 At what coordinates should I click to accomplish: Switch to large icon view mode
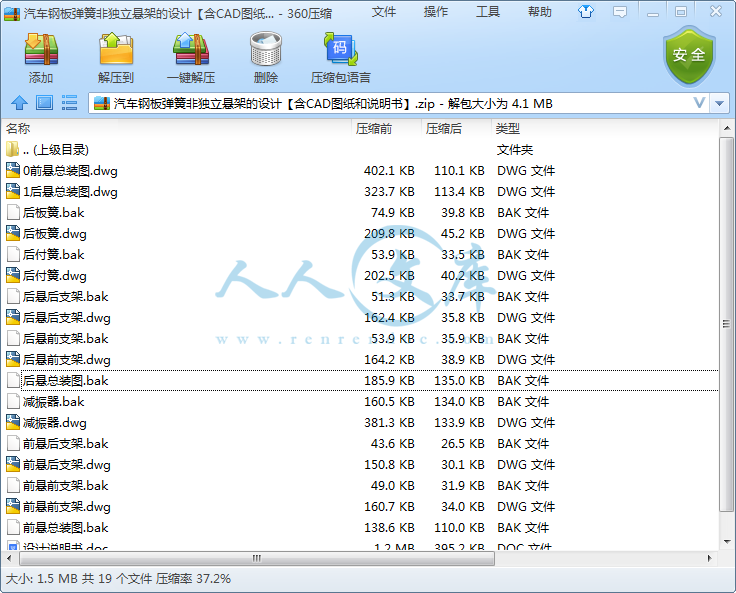pyautogui.click(x=45, y=103)
